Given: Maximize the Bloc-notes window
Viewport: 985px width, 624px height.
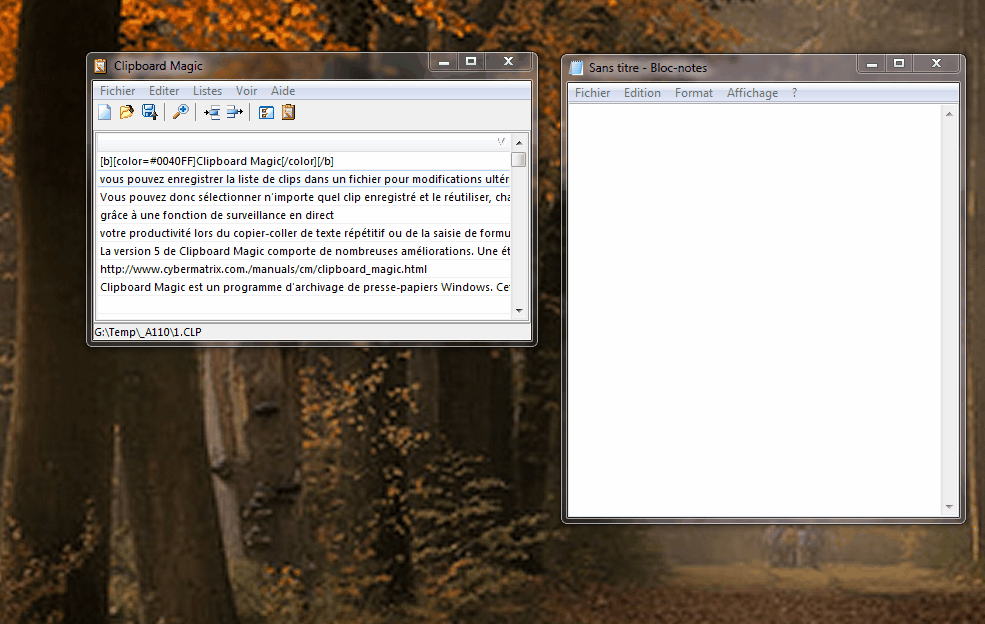Looking at the screenshot, I should (x=899, y=63).
